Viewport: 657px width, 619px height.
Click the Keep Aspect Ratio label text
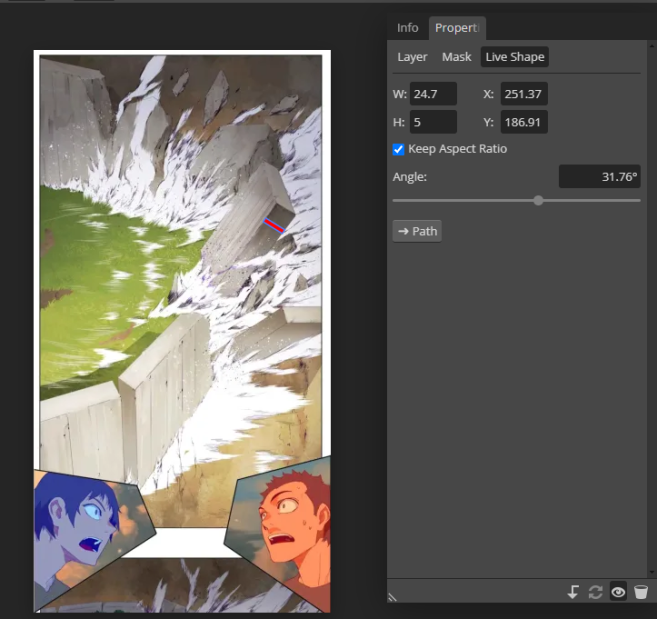pyautogui.click(x=457, y=149)
